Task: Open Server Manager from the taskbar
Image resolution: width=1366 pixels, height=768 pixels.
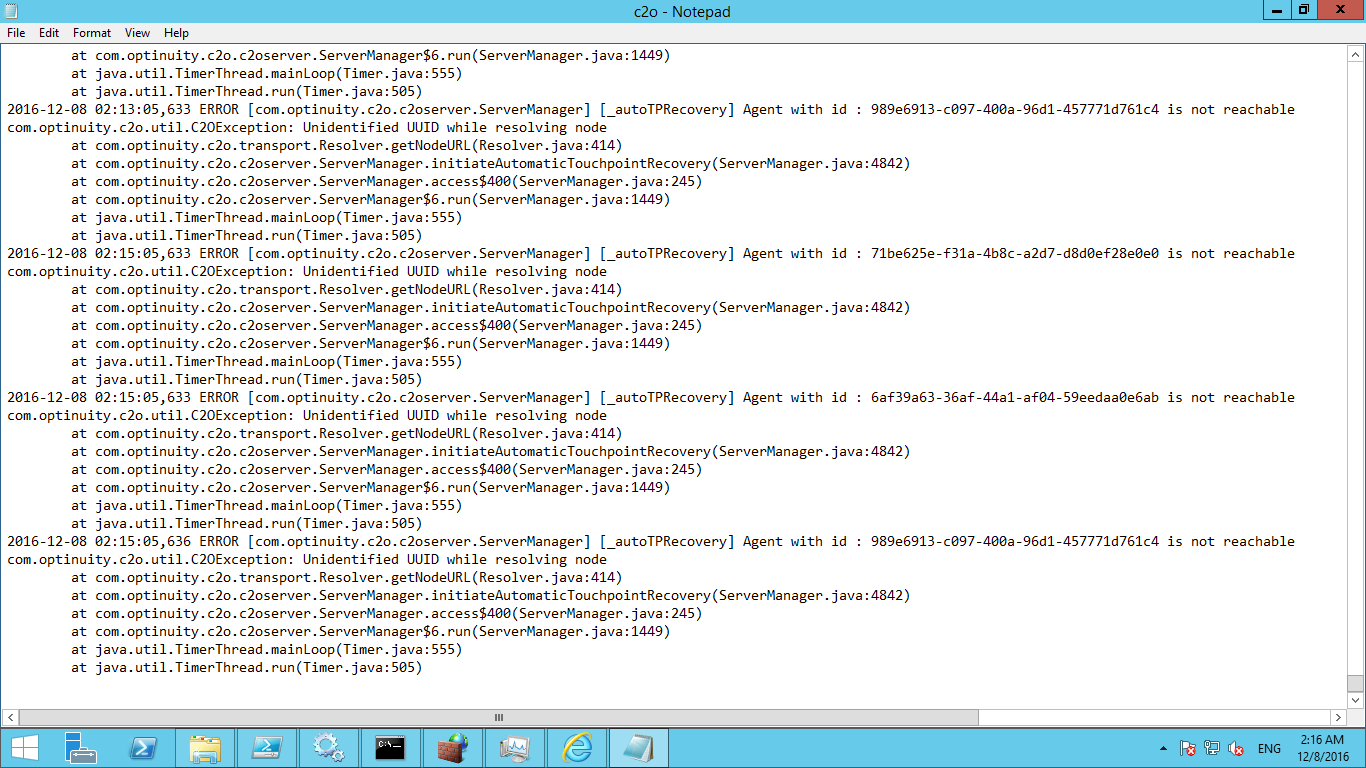Action: tap(80, 748)
